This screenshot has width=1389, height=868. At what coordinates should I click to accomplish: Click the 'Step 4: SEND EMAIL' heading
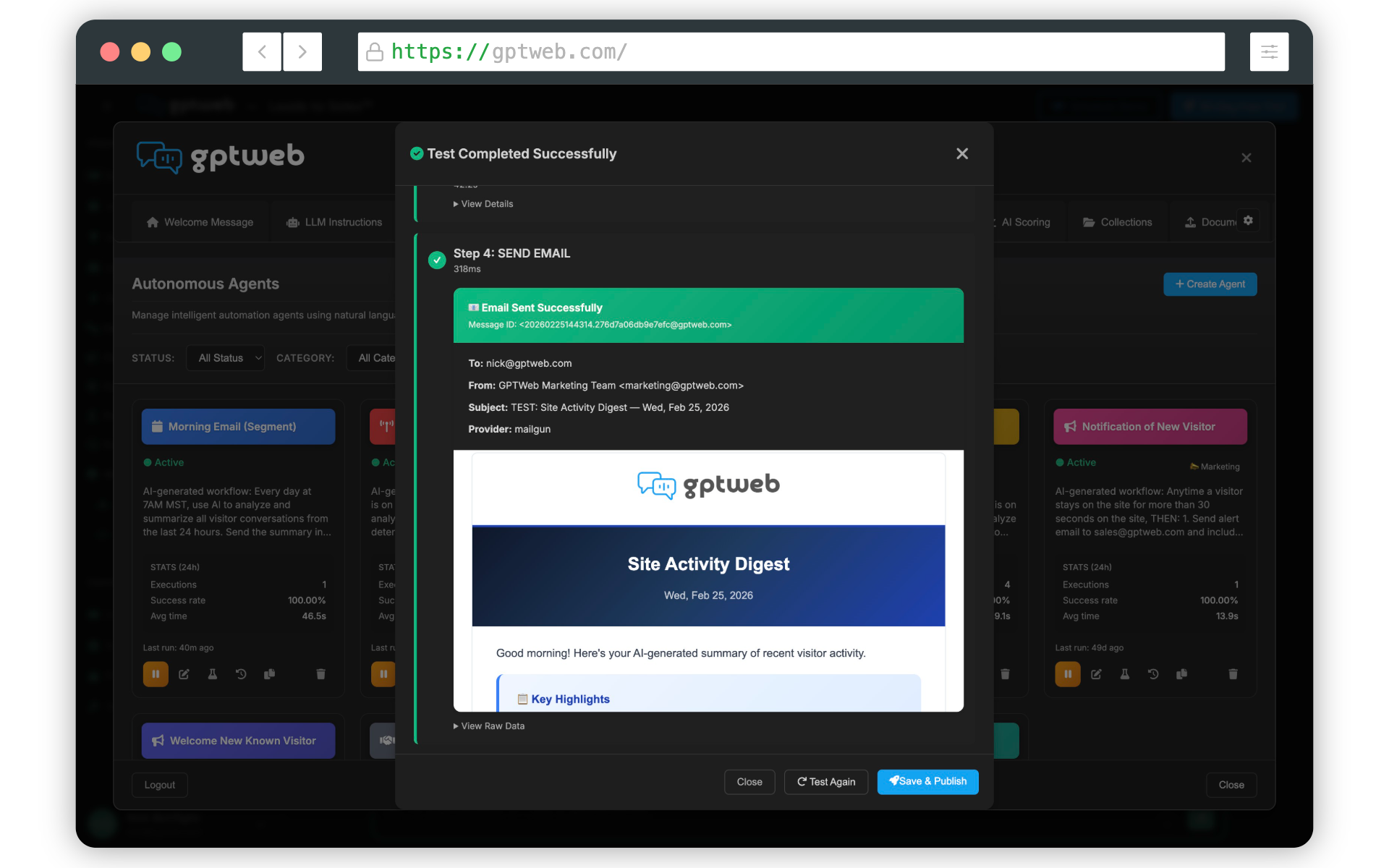tap(511, 253)
